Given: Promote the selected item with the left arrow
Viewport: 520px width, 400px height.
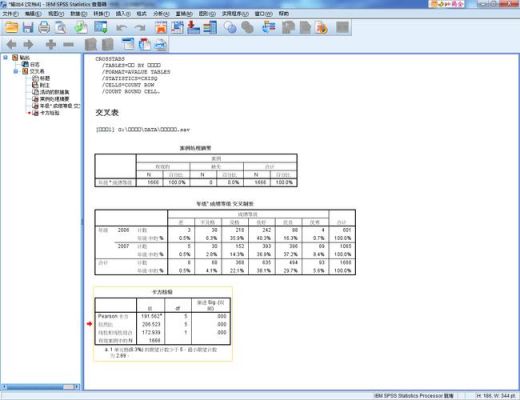Looking at the screenshot, I should tap(12, 44).
